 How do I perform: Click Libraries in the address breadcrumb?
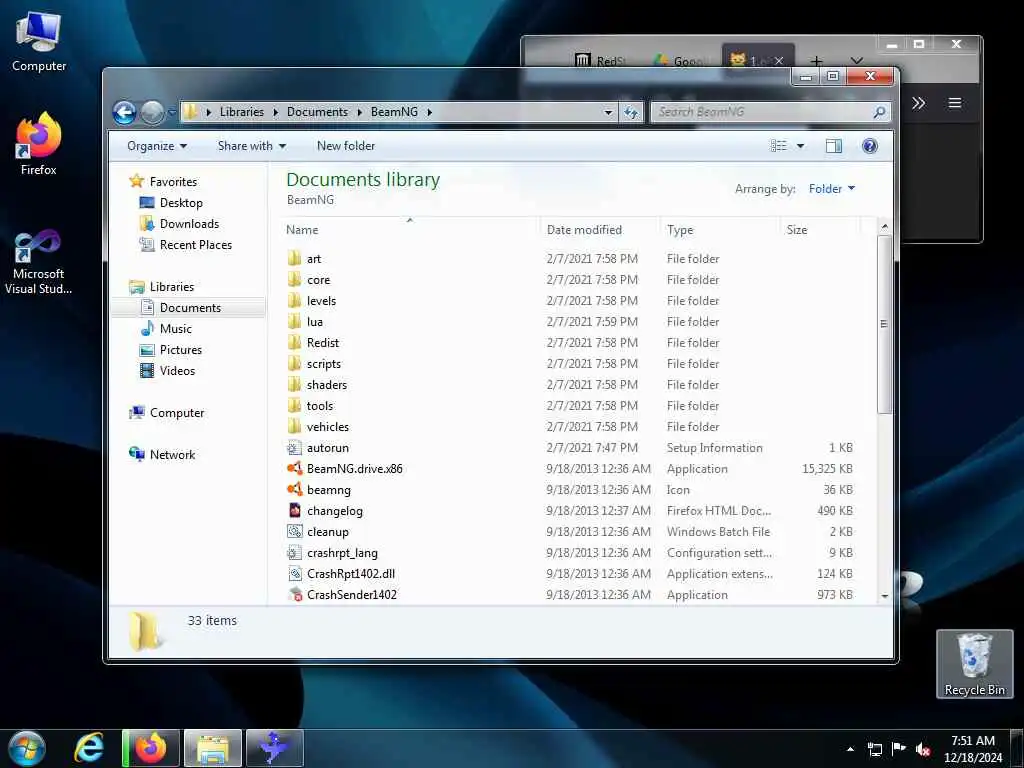tap(242, 112)
